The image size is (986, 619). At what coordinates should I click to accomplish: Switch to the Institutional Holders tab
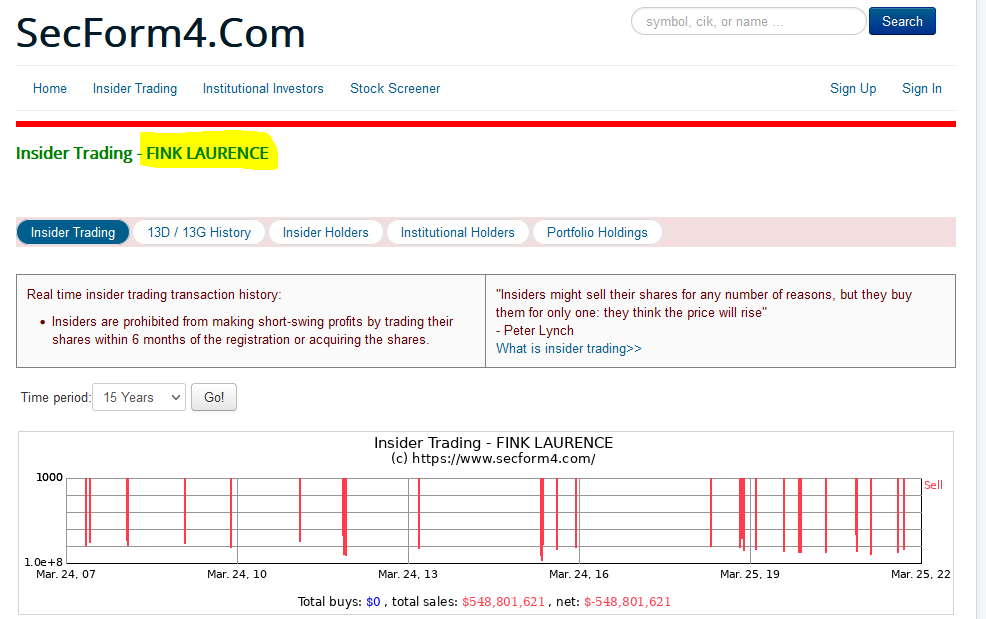tap(457, 232)
